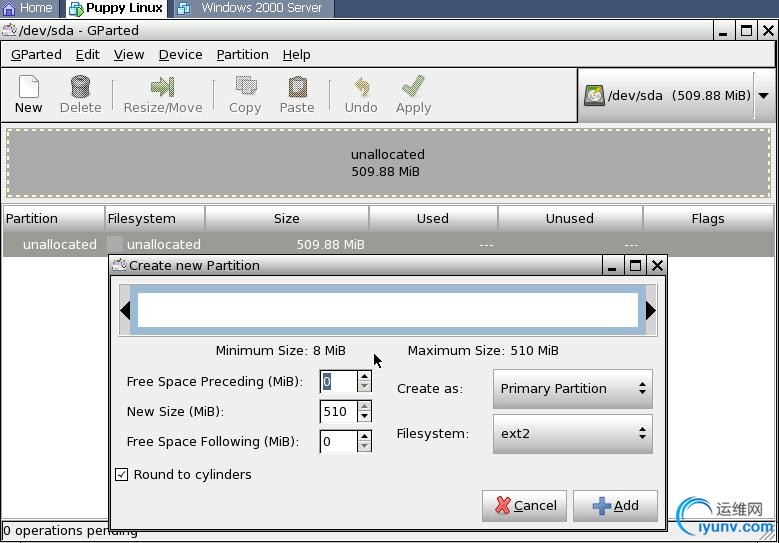Switch to the Windows 2000 Server tab
Screen dimensions: 779x543
[x=253, y=8]
